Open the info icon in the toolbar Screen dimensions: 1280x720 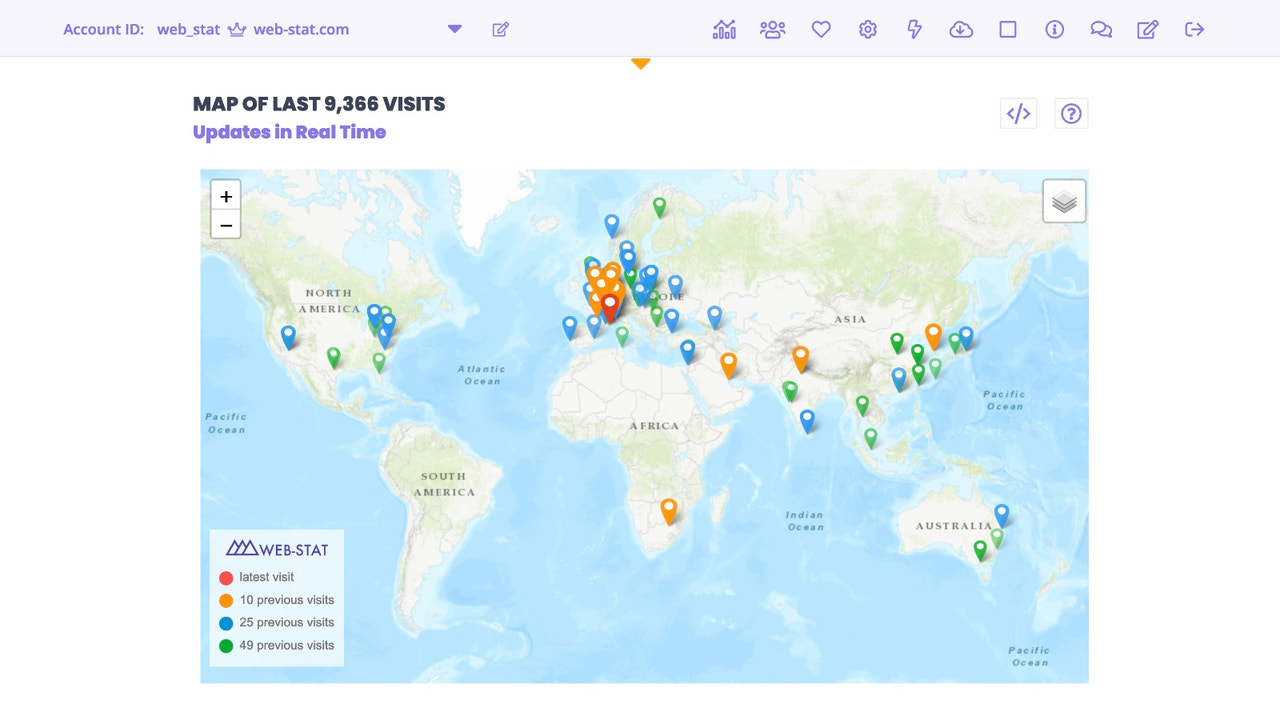click(x=1053, y=29)
